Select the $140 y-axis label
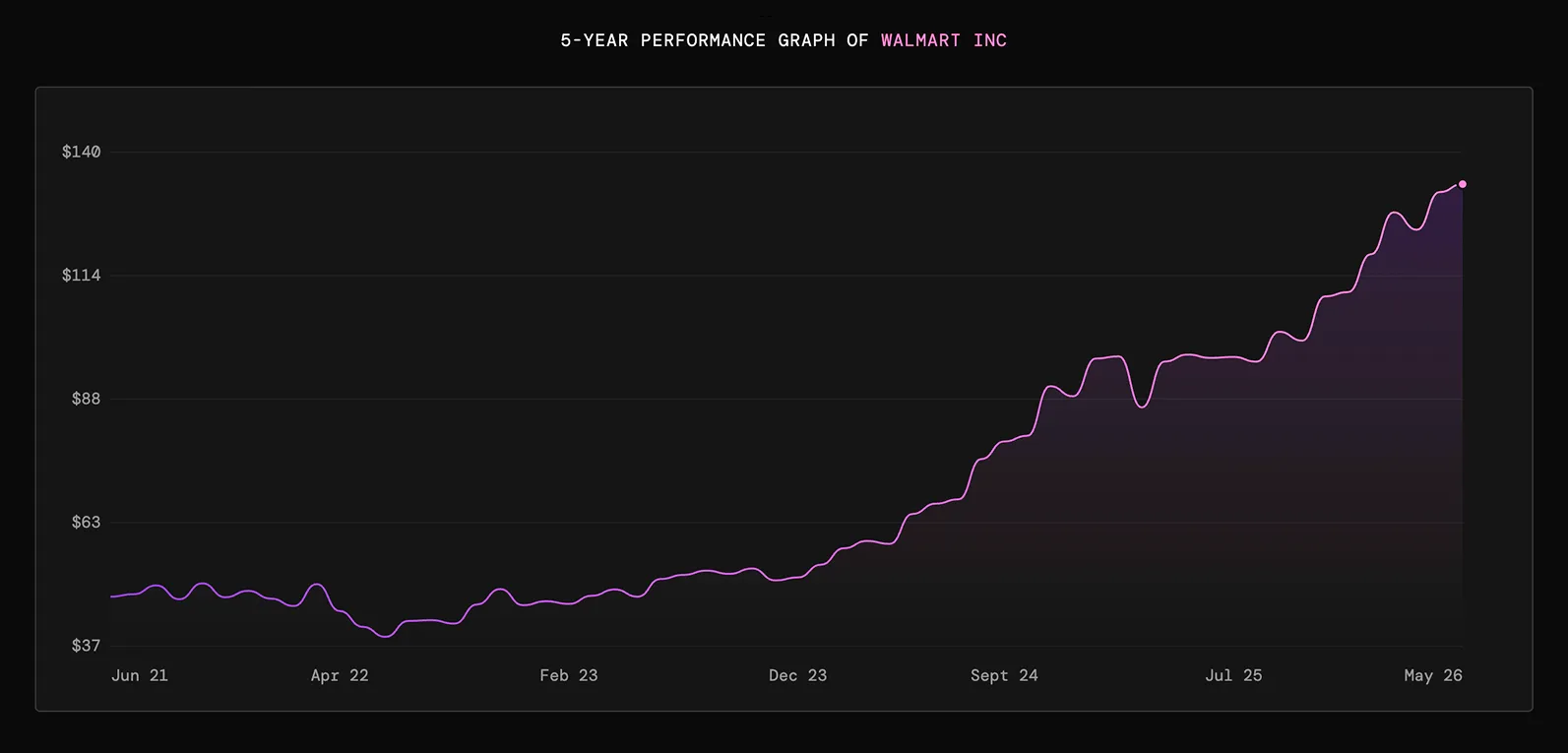Viewport: 1568px width, 753px height. tap(82, 152)
